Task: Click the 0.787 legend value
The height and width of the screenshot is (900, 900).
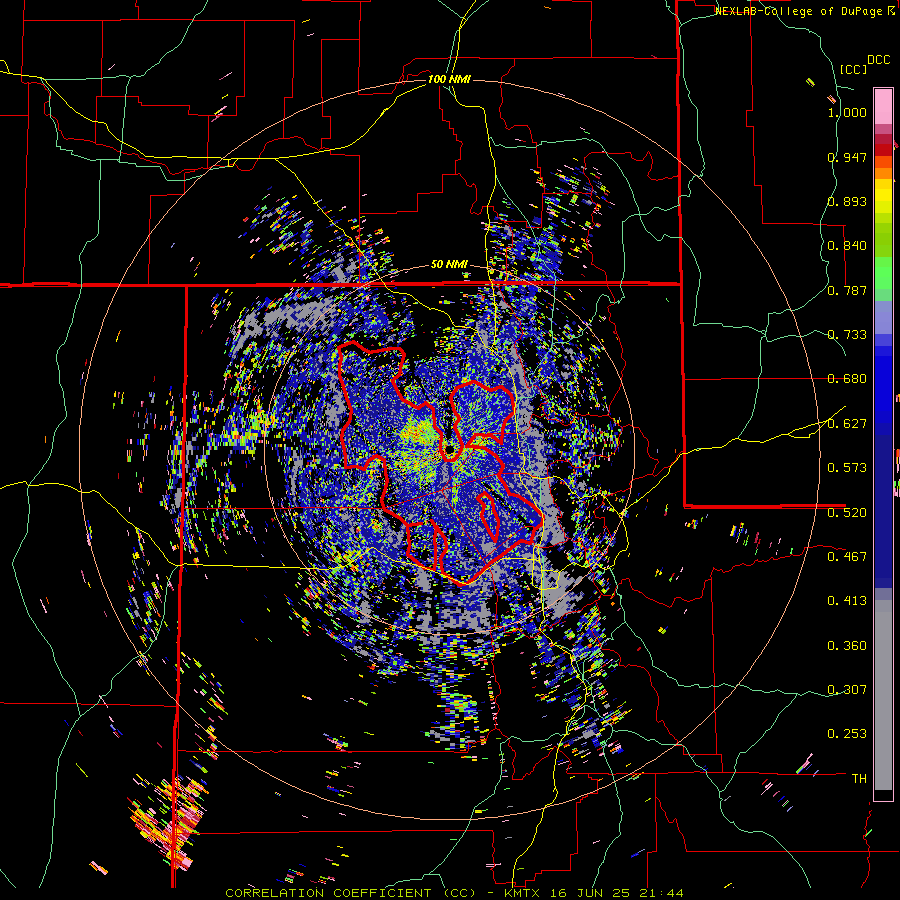Action: tap(847, 290)
